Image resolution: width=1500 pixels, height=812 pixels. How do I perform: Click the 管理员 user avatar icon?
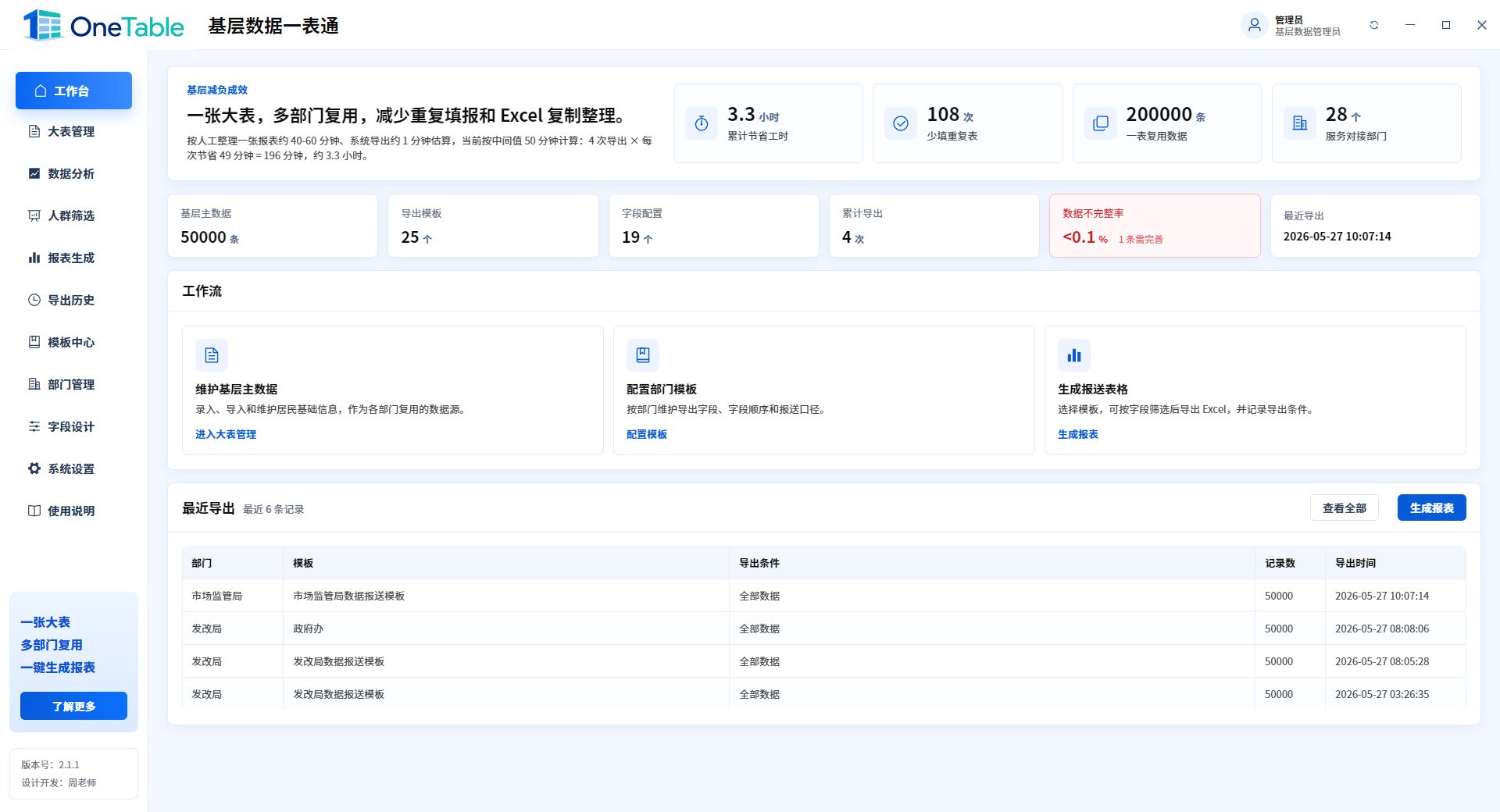tap(1255, 25)
